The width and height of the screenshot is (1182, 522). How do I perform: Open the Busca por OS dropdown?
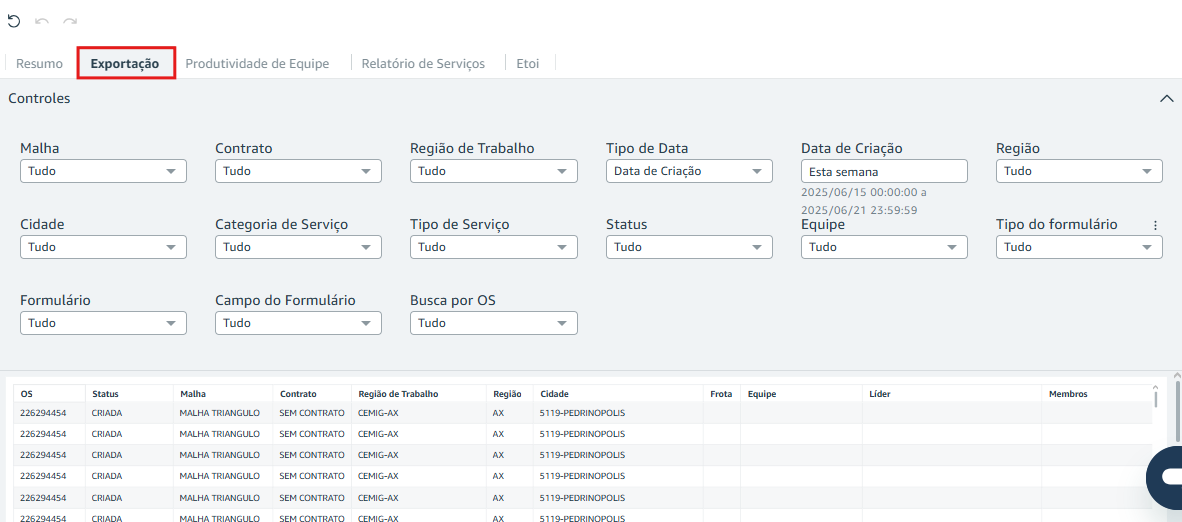493,323
